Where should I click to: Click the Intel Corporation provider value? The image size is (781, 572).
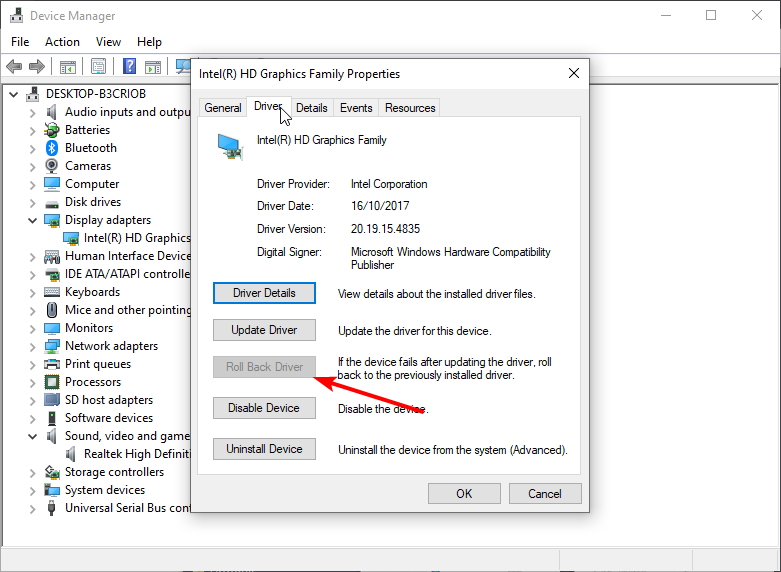(389, 184)
